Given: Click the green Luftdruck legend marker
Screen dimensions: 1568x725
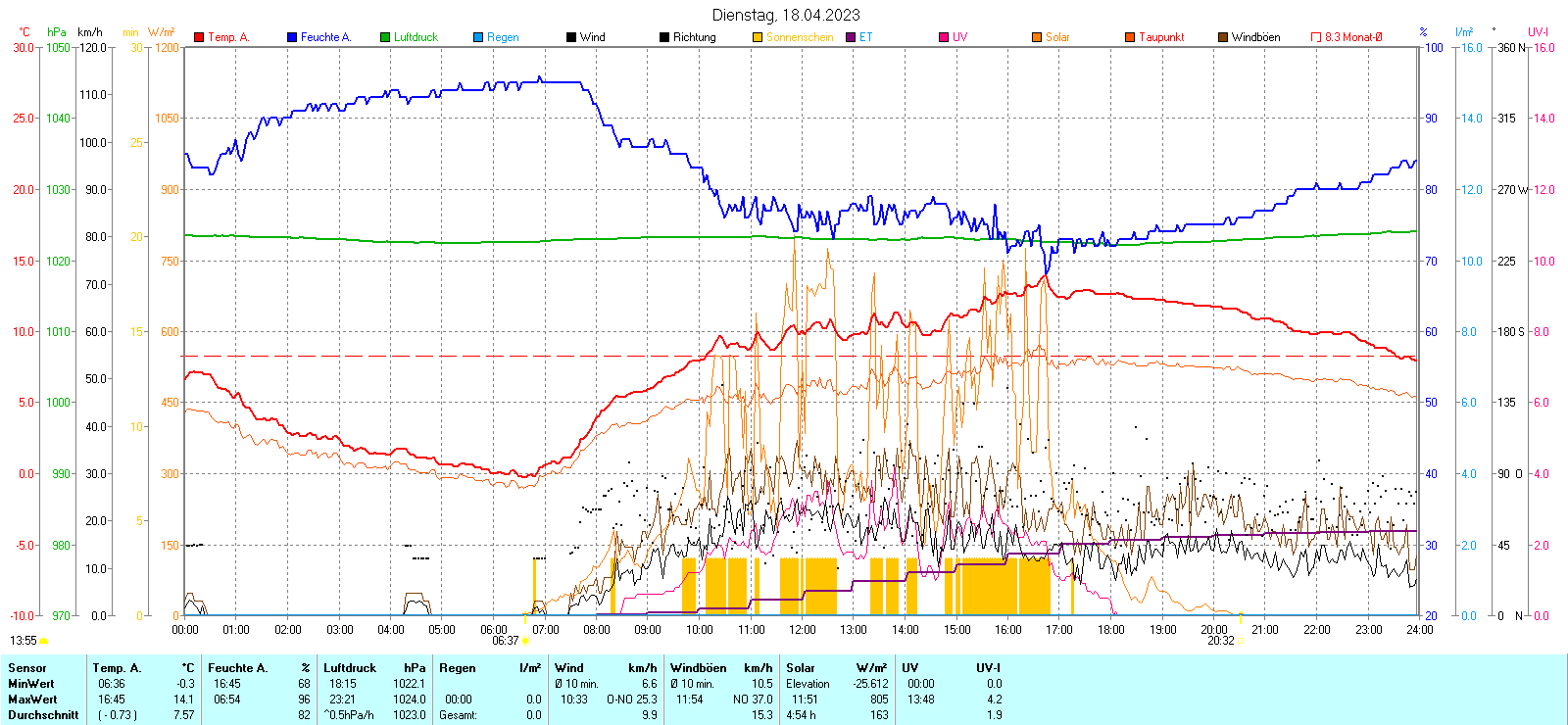Looking at the screenshot, I should click(385, 37).
